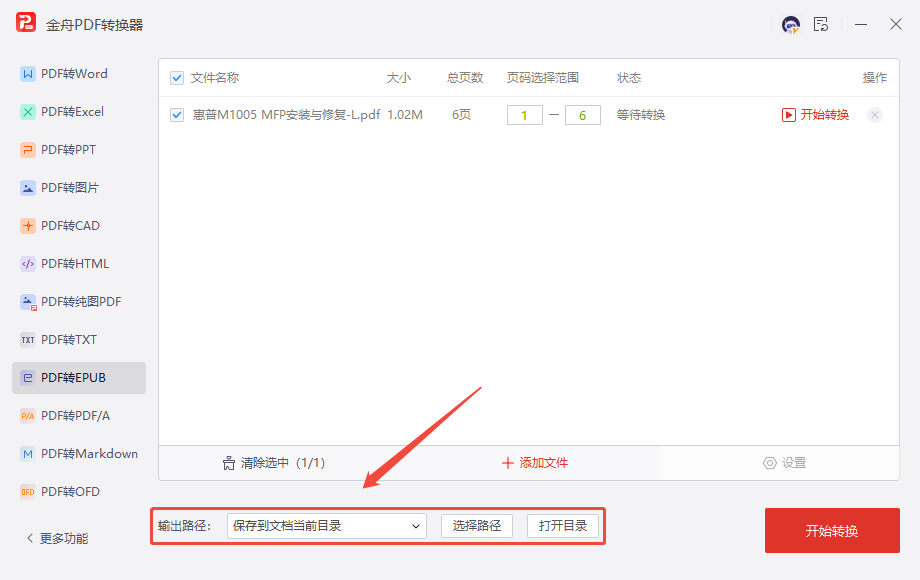Click the back chevron beside 更多功能
Viewport: 920px width, 580px height.
tap(30, 538)
